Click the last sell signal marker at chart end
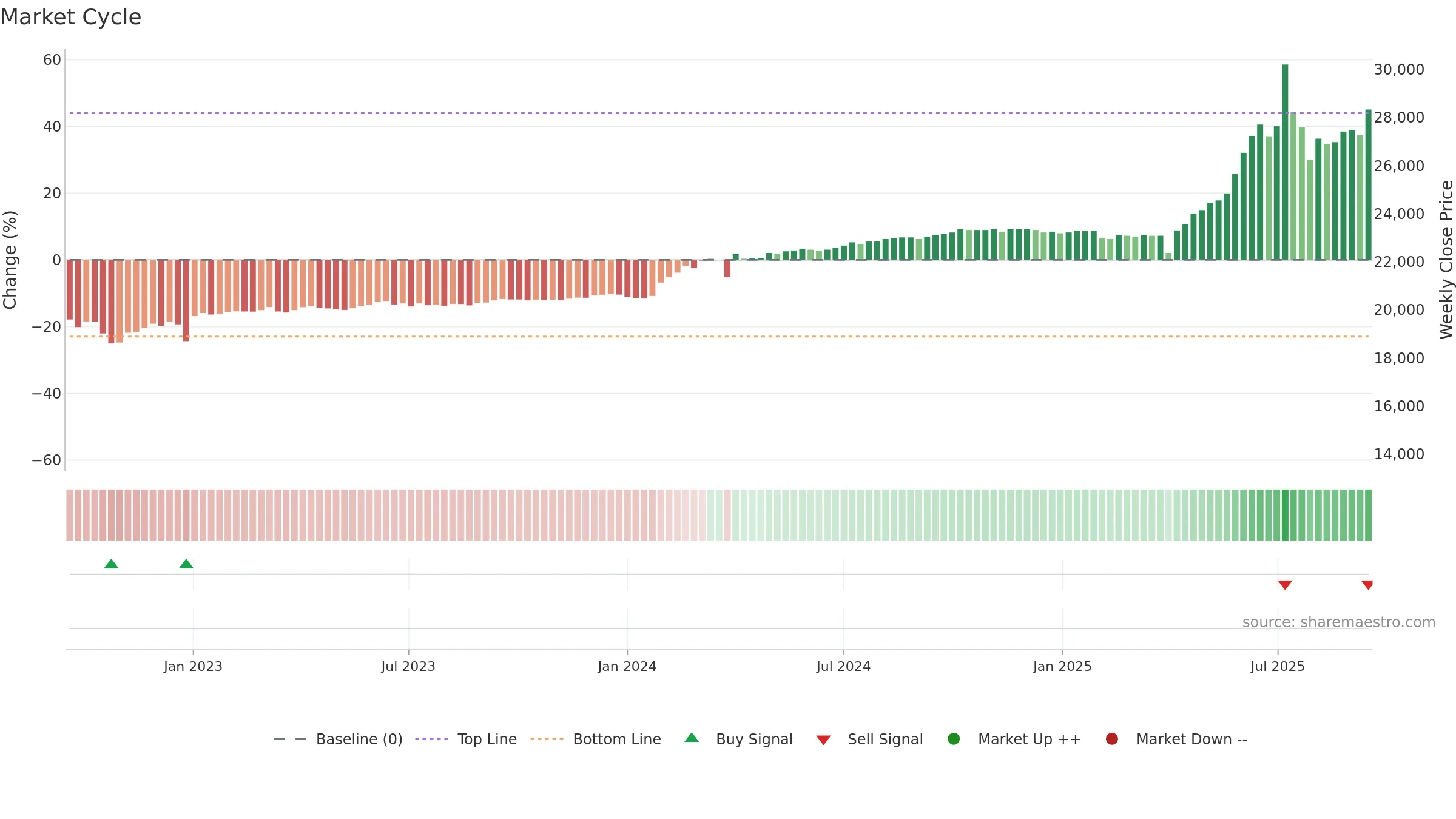 click(x=1367, y=585)
